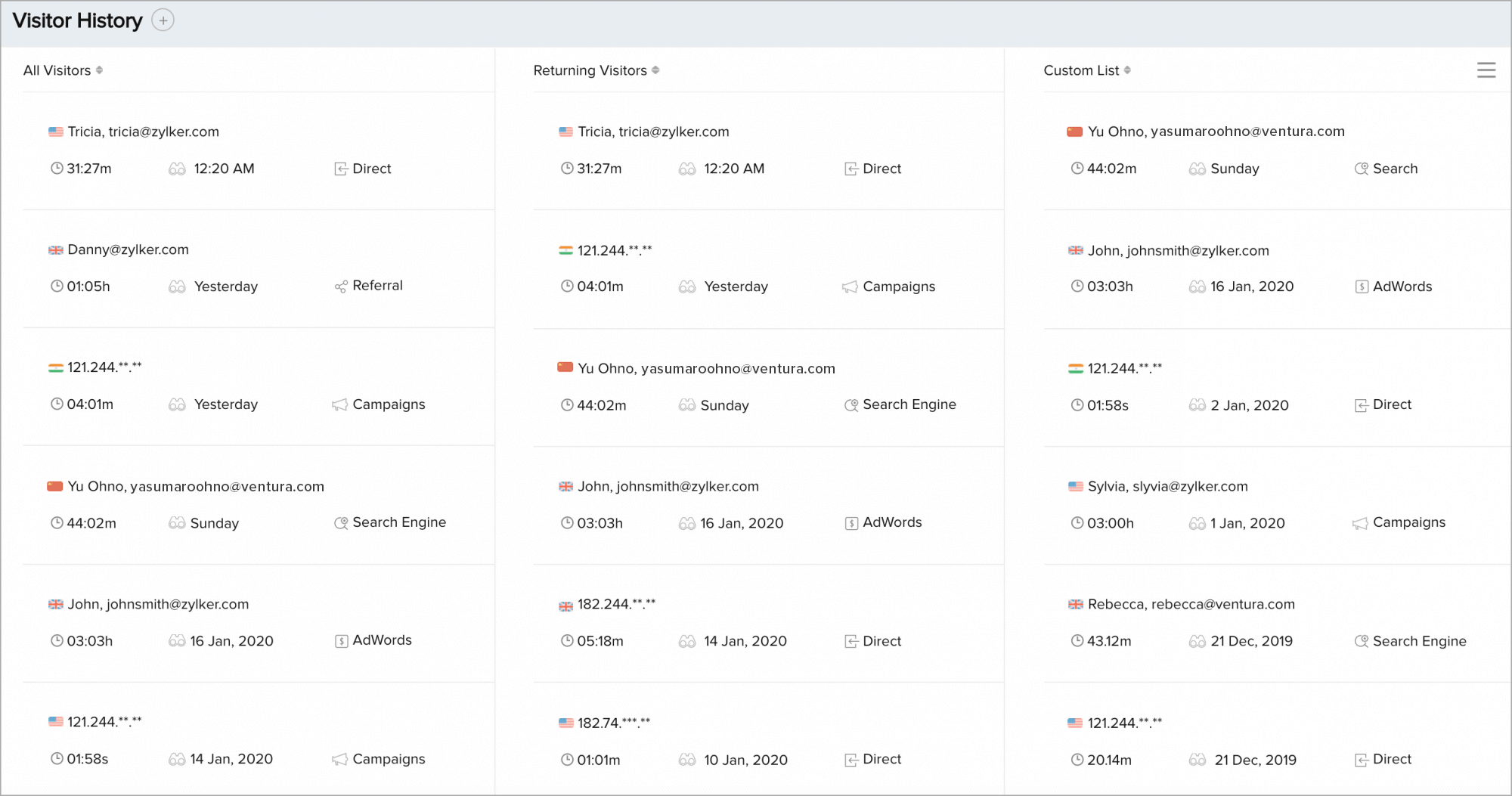Click the Search Engine icon in Rebecca's row
Image resolution: width=1512 pixels, height=796 pixels.
(1361, 641)
